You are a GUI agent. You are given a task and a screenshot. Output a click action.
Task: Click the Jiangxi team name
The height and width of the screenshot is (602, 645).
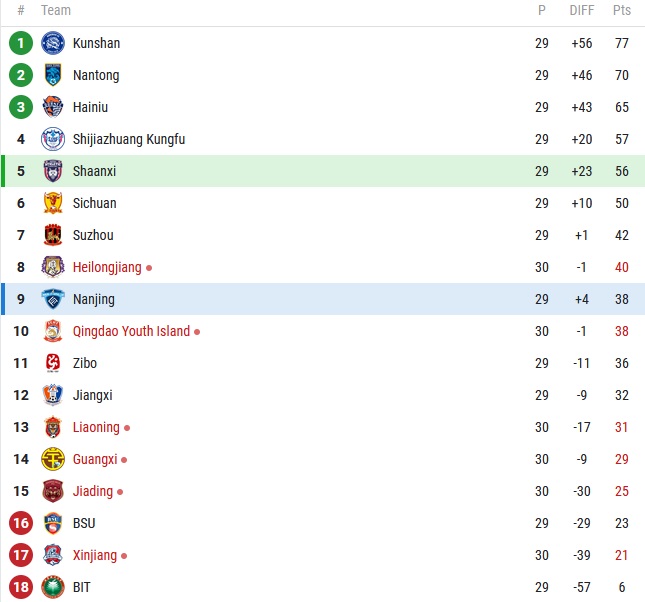point(93,395)
